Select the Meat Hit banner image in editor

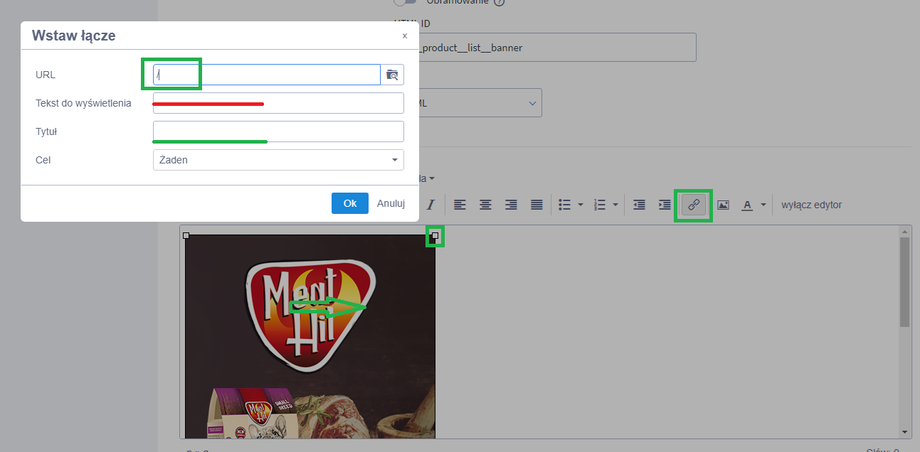[310, 336]
